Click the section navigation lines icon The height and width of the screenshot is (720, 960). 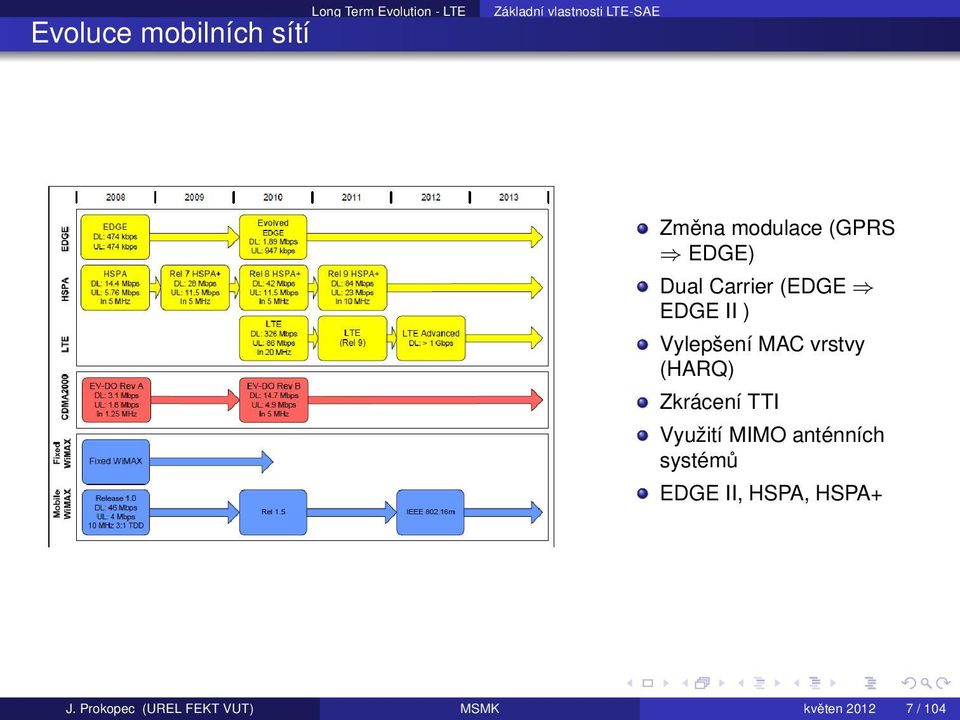[x=815, y=683]
